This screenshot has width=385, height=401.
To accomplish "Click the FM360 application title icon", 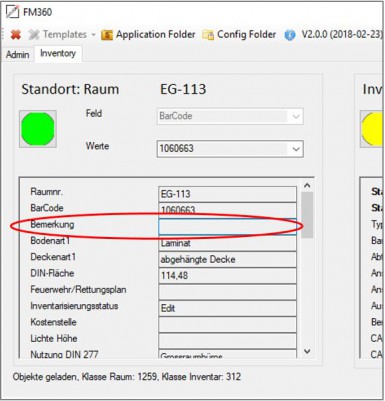I will pos(13,12).
